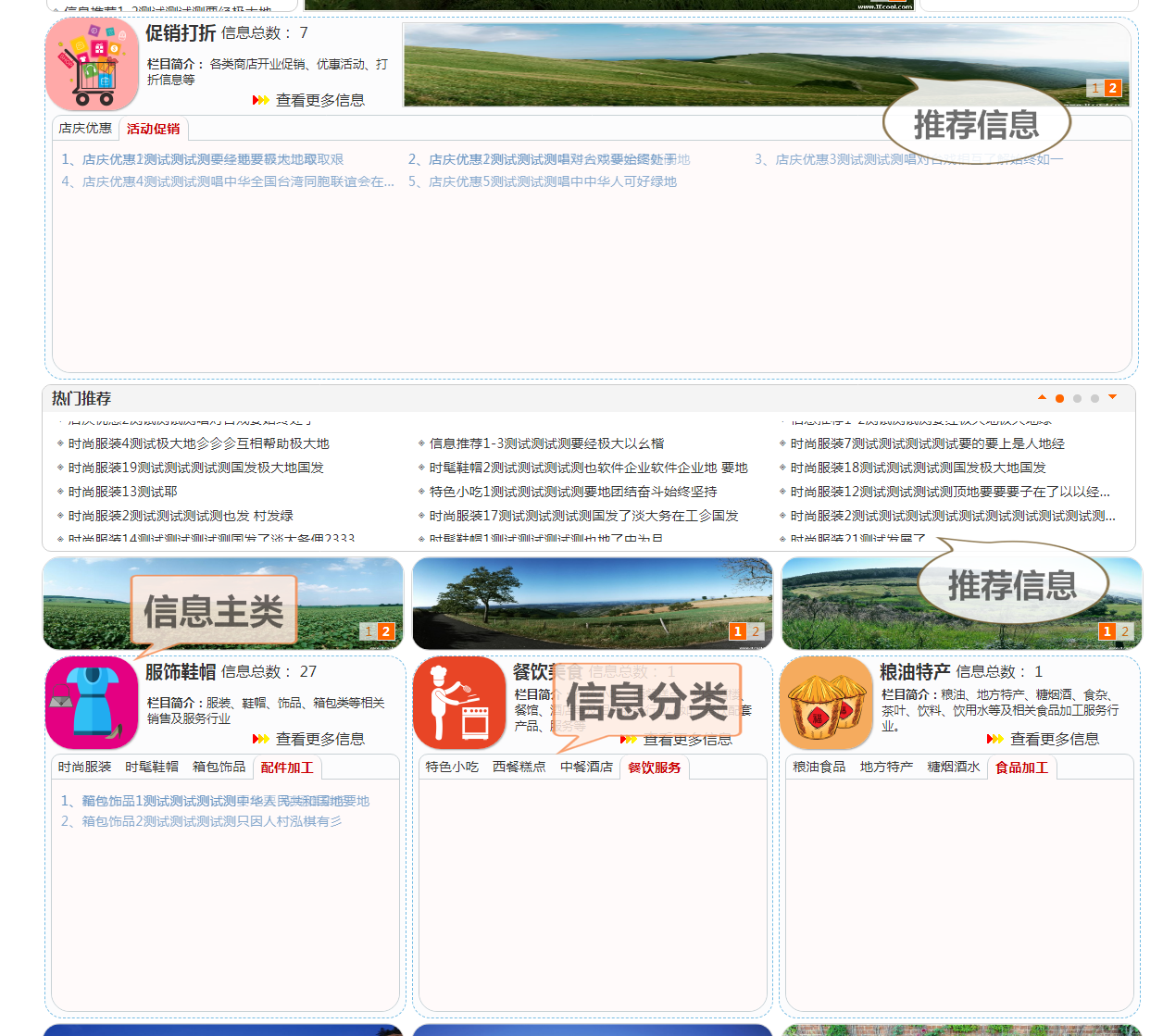Click triple-arrow icon beside 促销打折 查看更多信息
Screen dimensions: 1163x1036
pyautogui.click(x=261, y=100)
